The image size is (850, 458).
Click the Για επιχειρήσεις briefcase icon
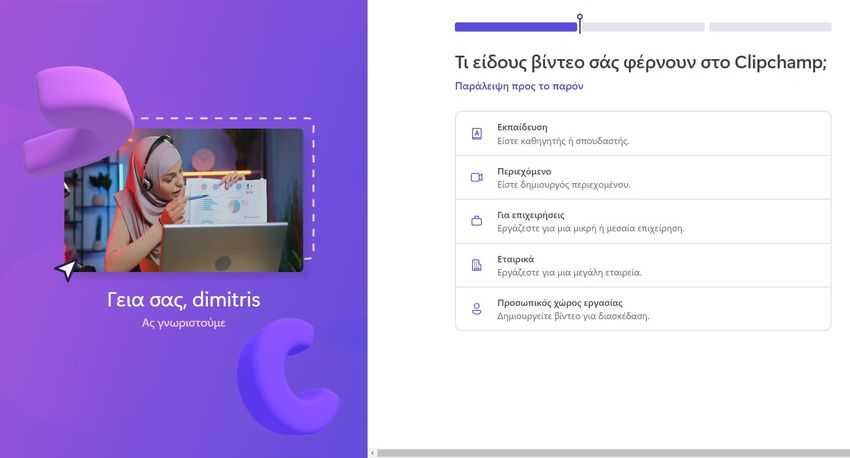click(x=476, y=221)
